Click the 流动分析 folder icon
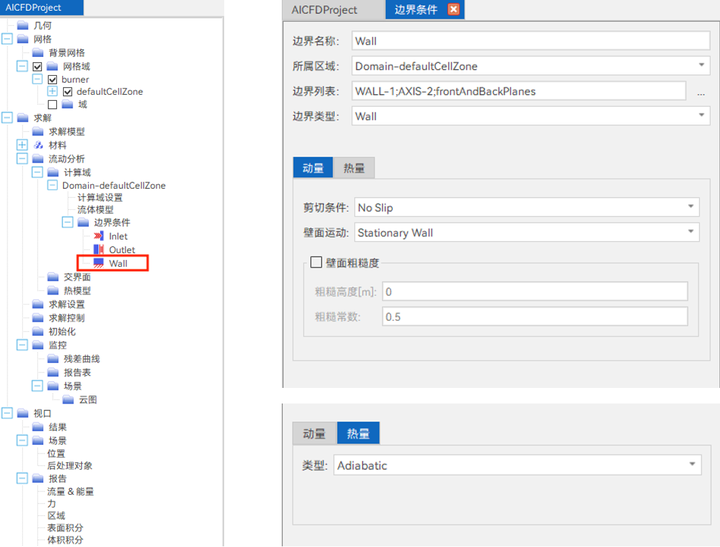Image resolution: width=720 pixels, height=547 pixels. pyautogui.click(x=38, y=159)
